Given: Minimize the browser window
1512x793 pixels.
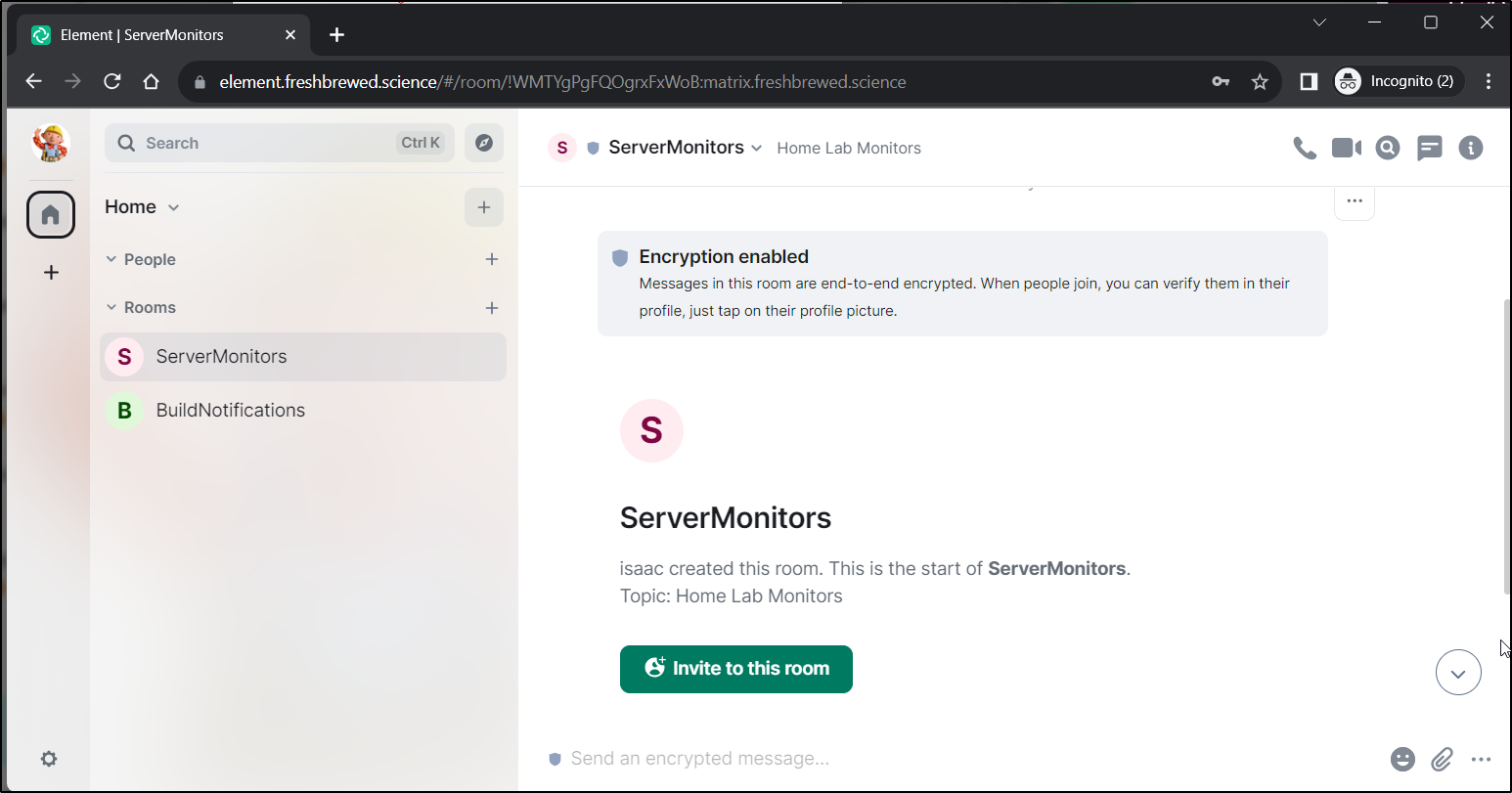Looking at the screenshot, I should coord(1375,22).
